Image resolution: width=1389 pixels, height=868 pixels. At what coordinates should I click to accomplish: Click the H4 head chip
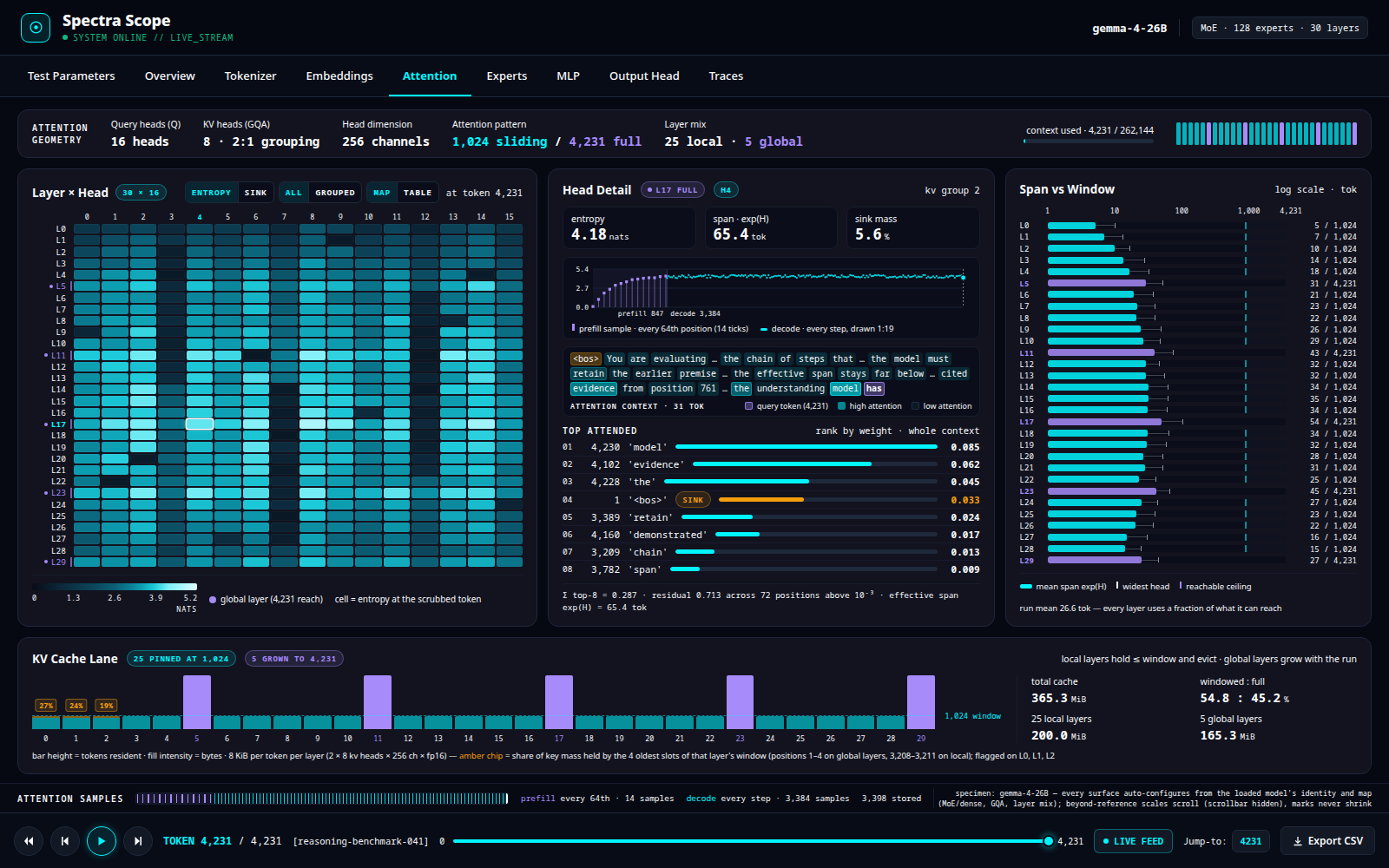(x=726, y=190)
